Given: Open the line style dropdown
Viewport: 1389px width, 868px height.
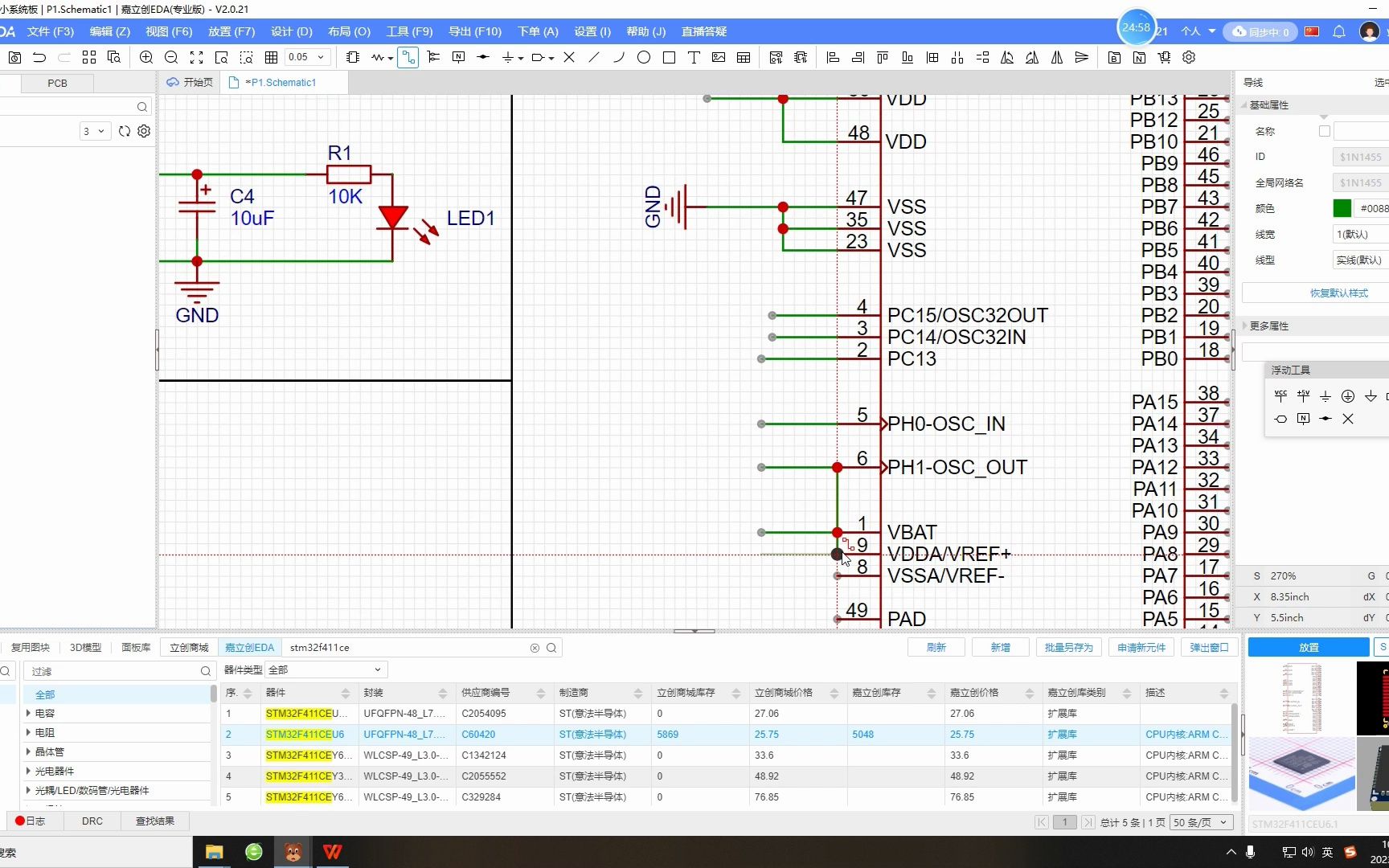Looking at the screenshot, I should (x=1360, y=260).
